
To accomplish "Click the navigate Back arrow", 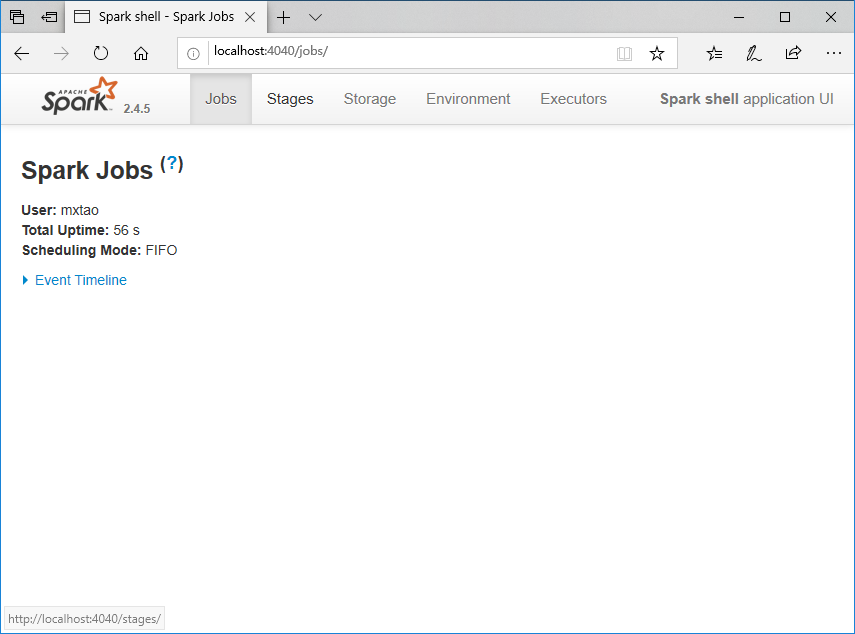I will (21, 54).
